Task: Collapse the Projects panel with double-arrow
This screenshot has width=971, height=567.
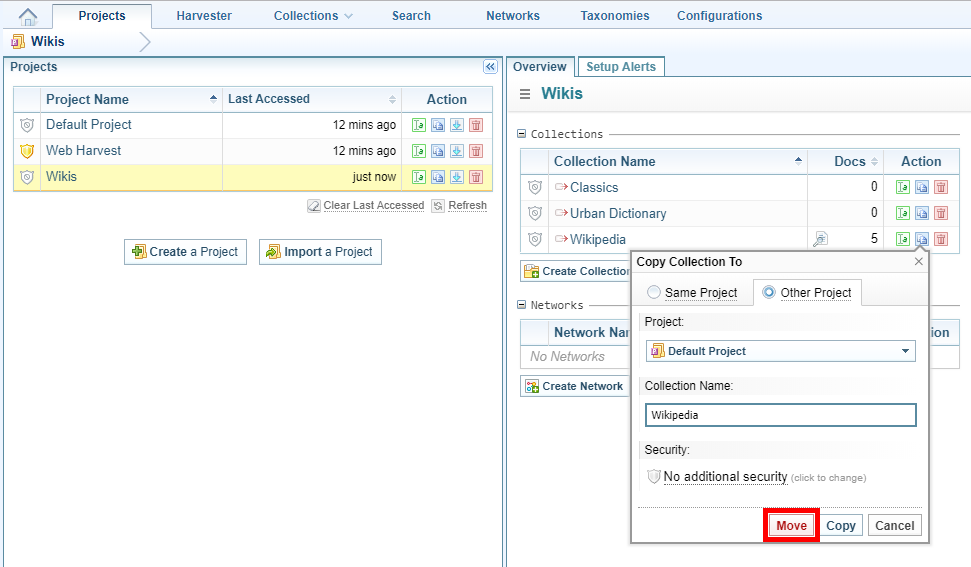Action: [490, 67]
